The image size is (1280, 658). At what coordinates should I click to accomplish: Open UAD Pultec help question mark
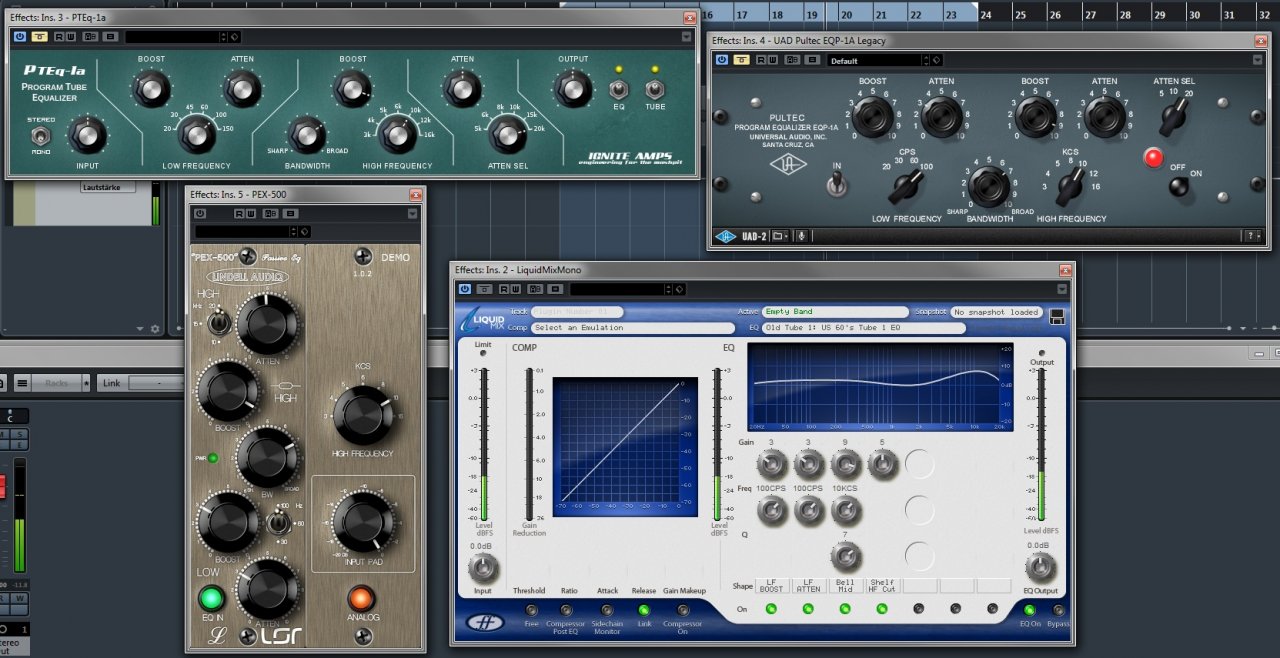pos(1252,236)
